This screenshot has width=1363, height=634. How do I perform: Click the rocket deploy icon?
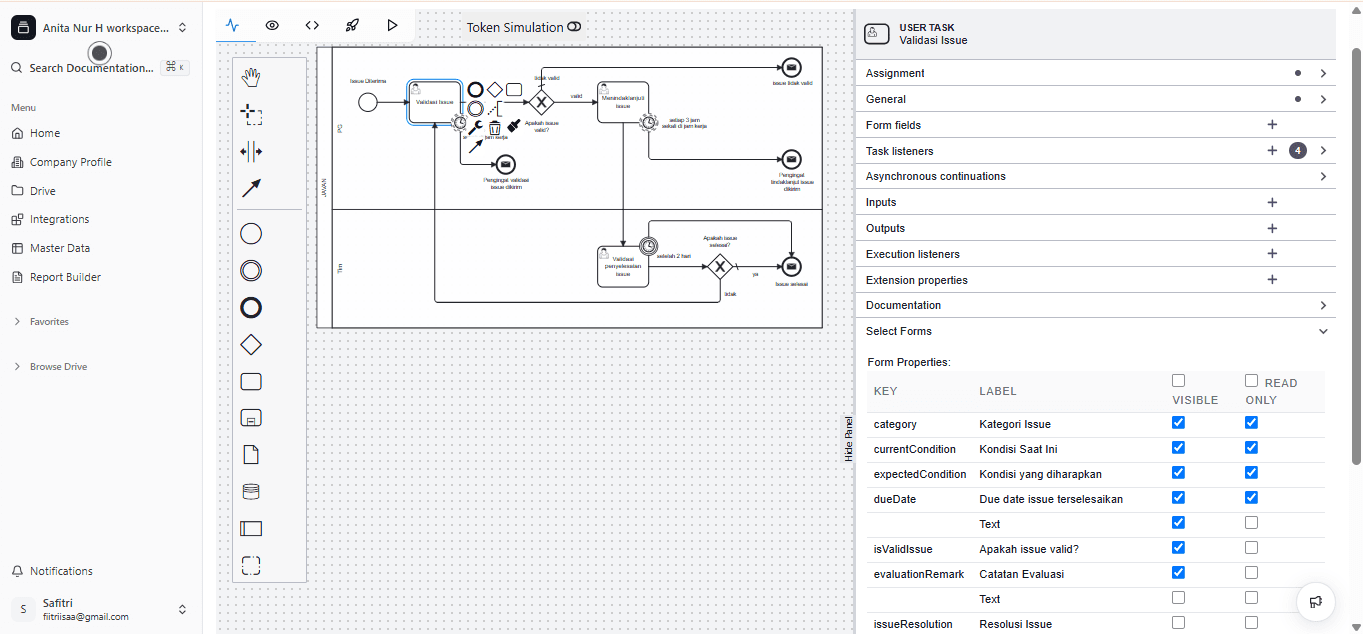coord(352,25)
